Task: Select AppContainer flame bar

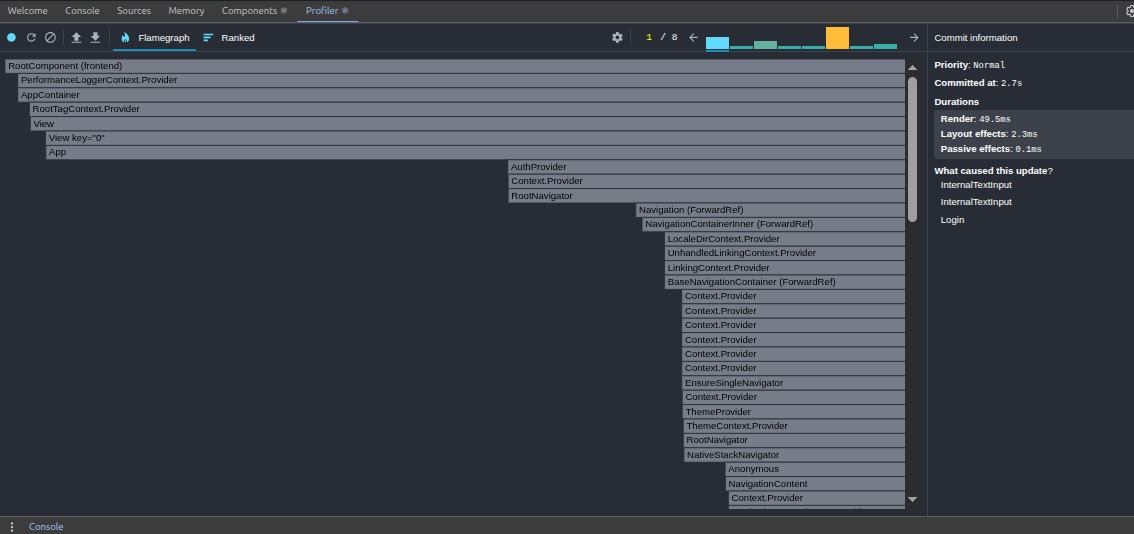Action: (461, 95)
